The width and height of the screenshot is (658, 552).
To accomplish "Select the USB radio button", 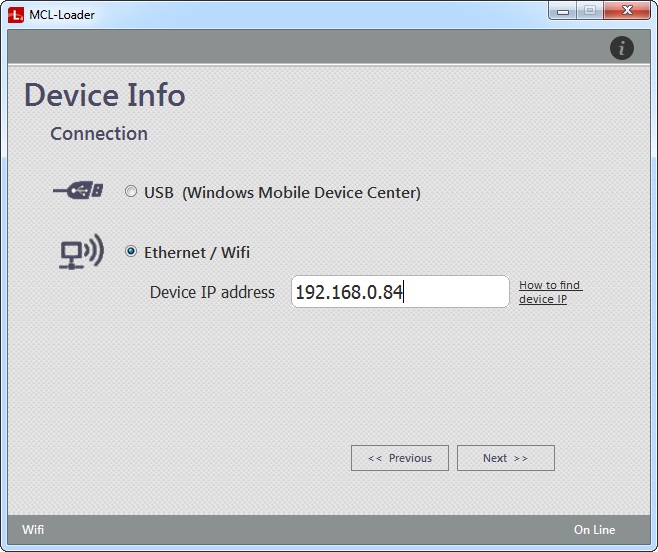I will (131, 192).
